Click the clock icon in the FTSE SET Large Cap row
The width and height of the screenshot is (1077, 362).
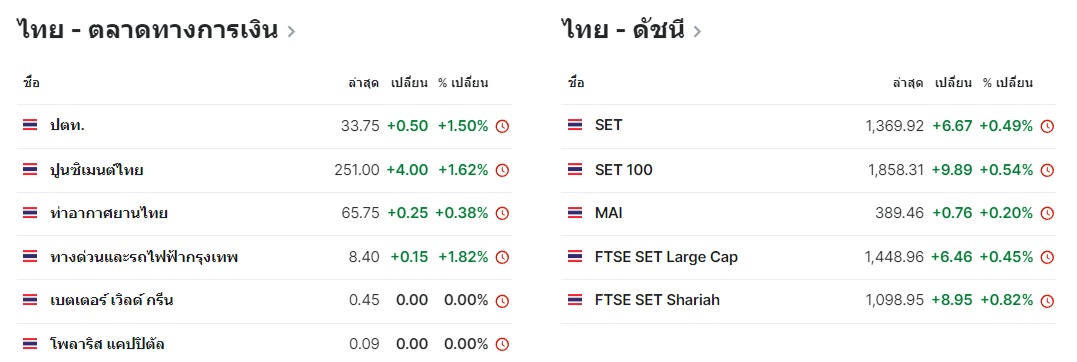tap(1047, 258)
